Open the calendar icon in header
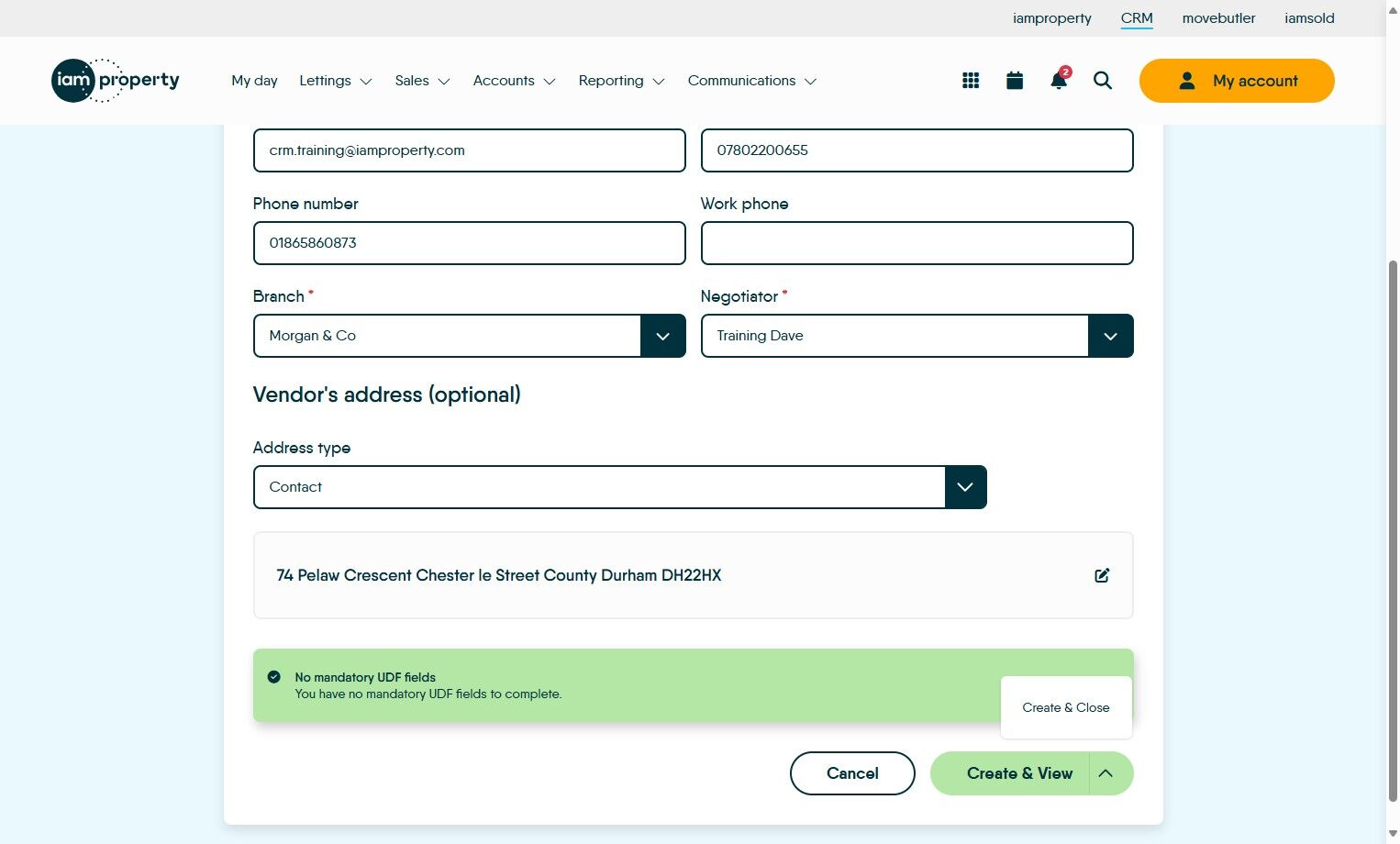This screenshot has width=1400, height=844. pos(1015,81)
